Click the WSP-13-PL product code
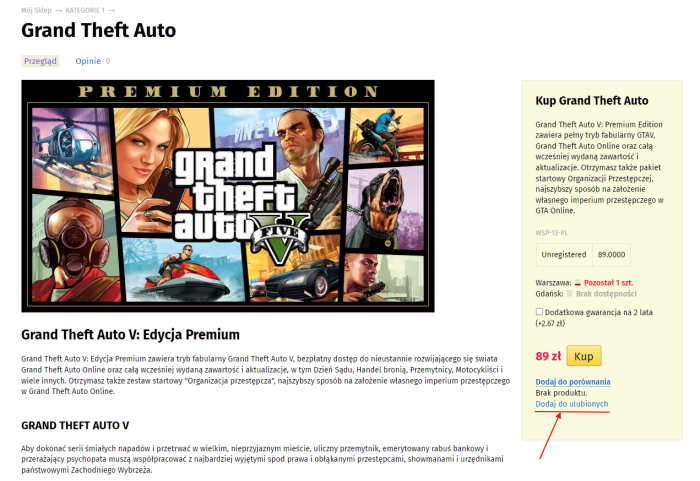This screenshot has height=481, width=700. (x=551, y=233)
